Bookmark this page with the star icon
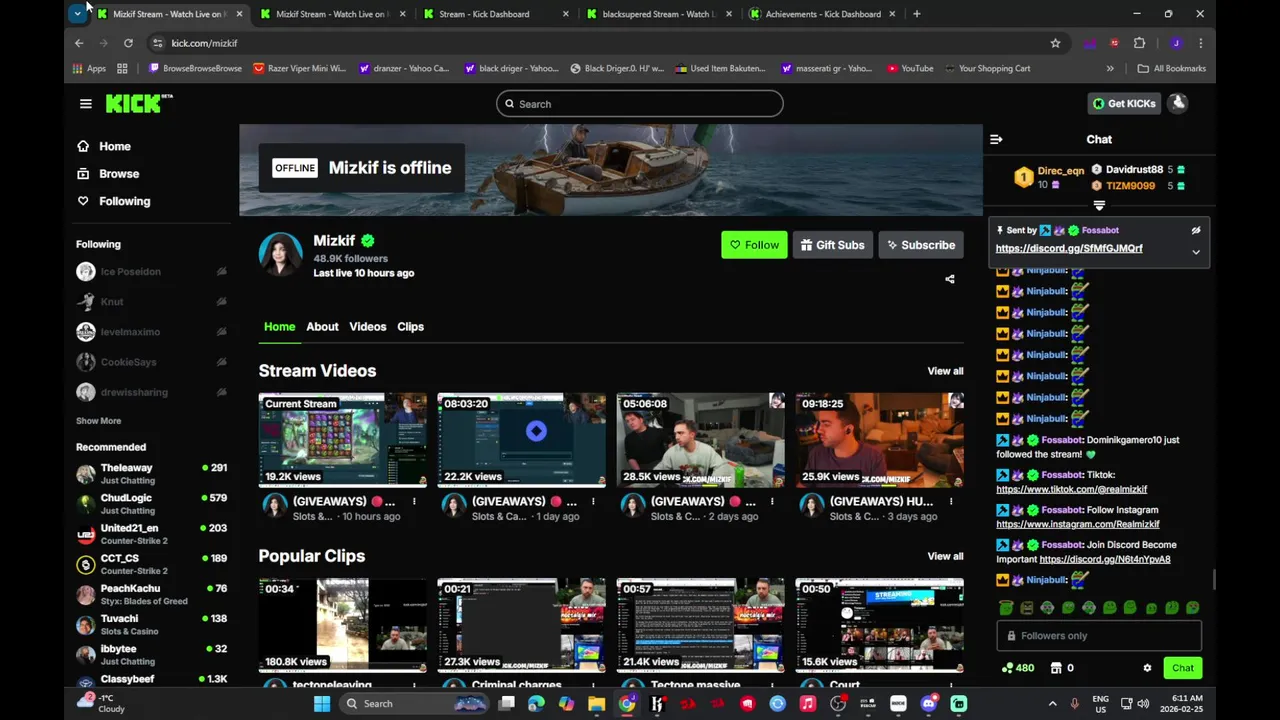1280x720 pixels. click(1055, 43)
